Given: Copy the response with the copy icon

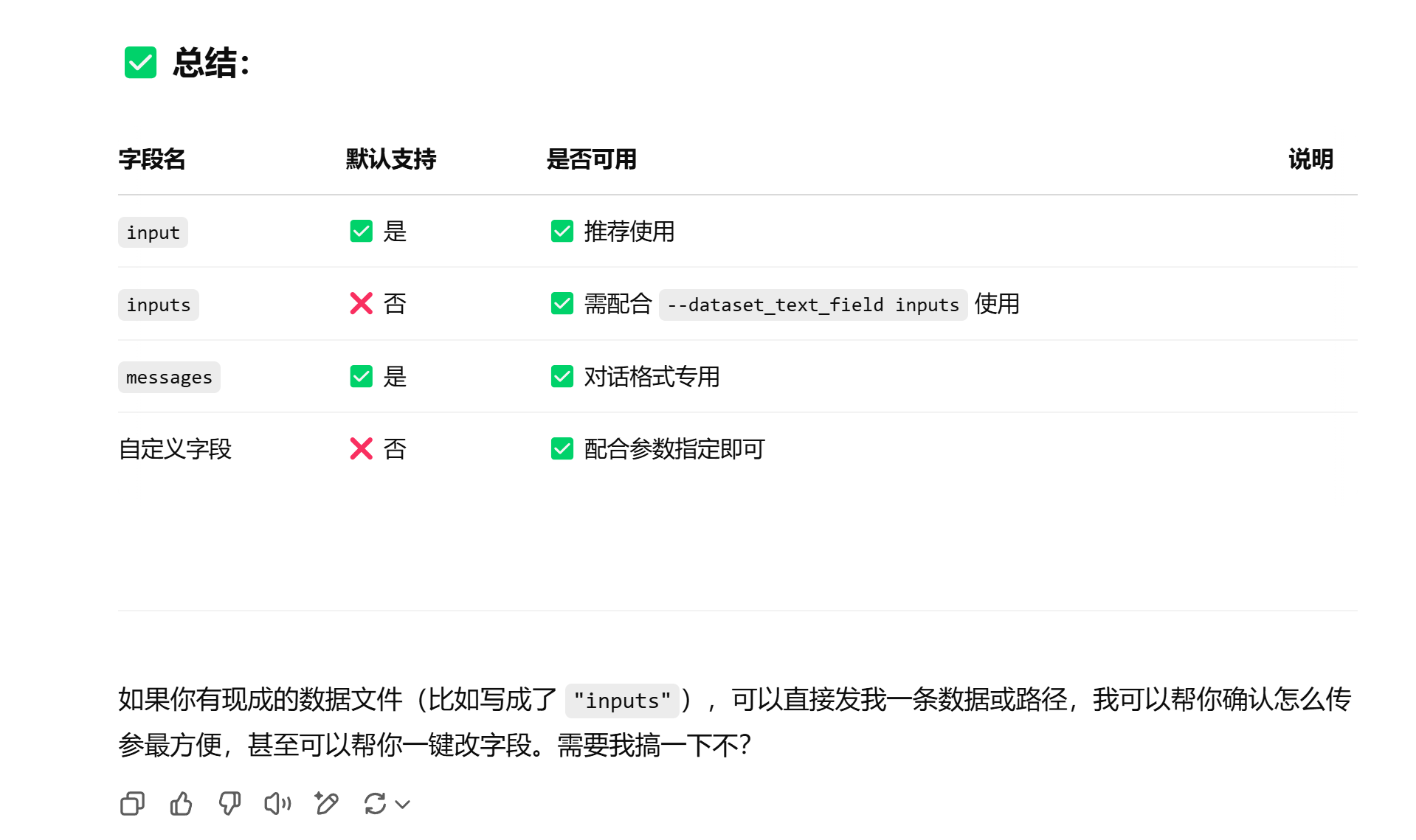Looking at the screenshot, I should [x=132, y=803].
